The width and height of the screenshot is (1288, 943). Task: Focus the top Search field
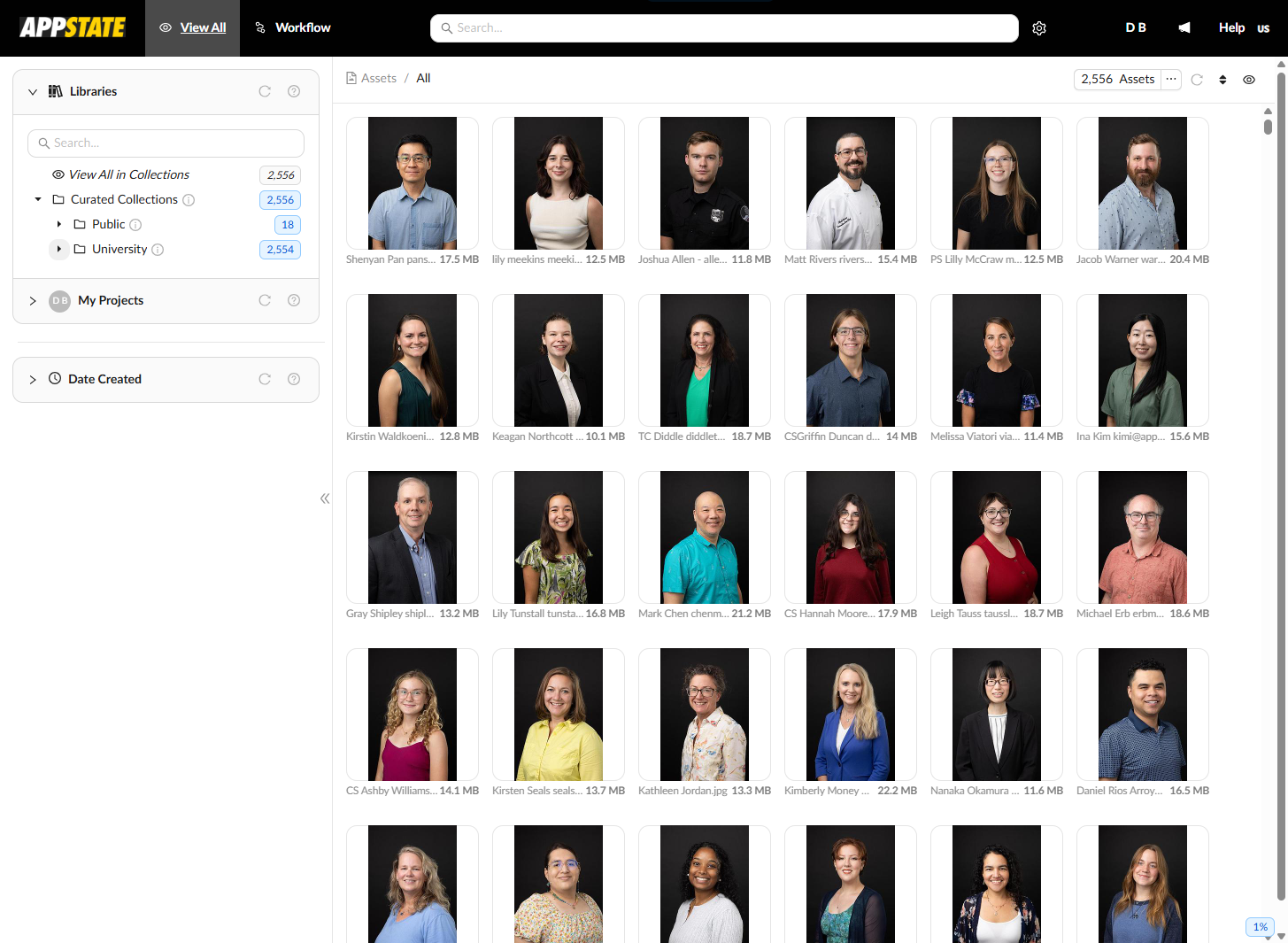[x=724, y=28]
